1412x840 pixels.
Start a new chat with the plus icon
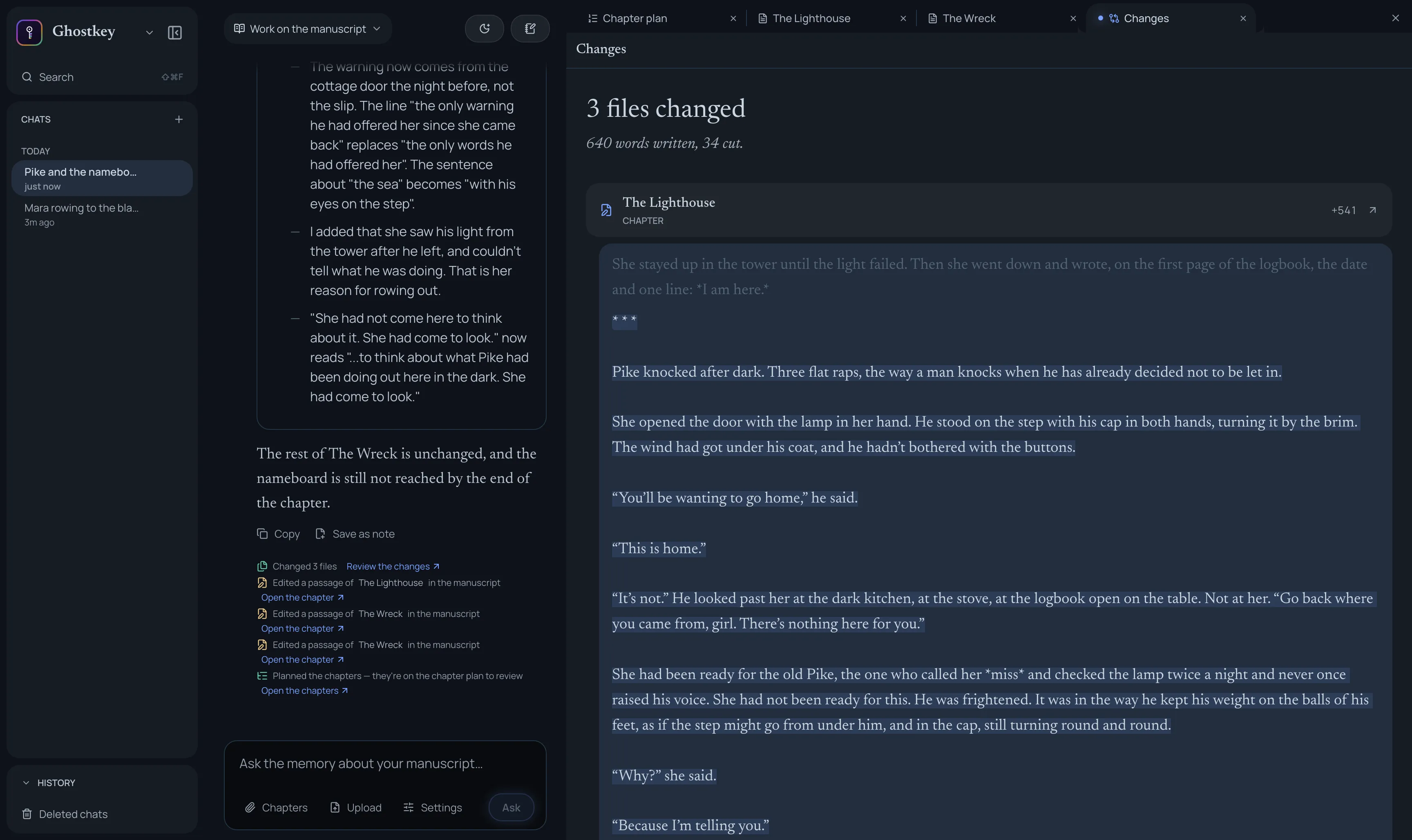pyautogui.click(x=179, y=119)
